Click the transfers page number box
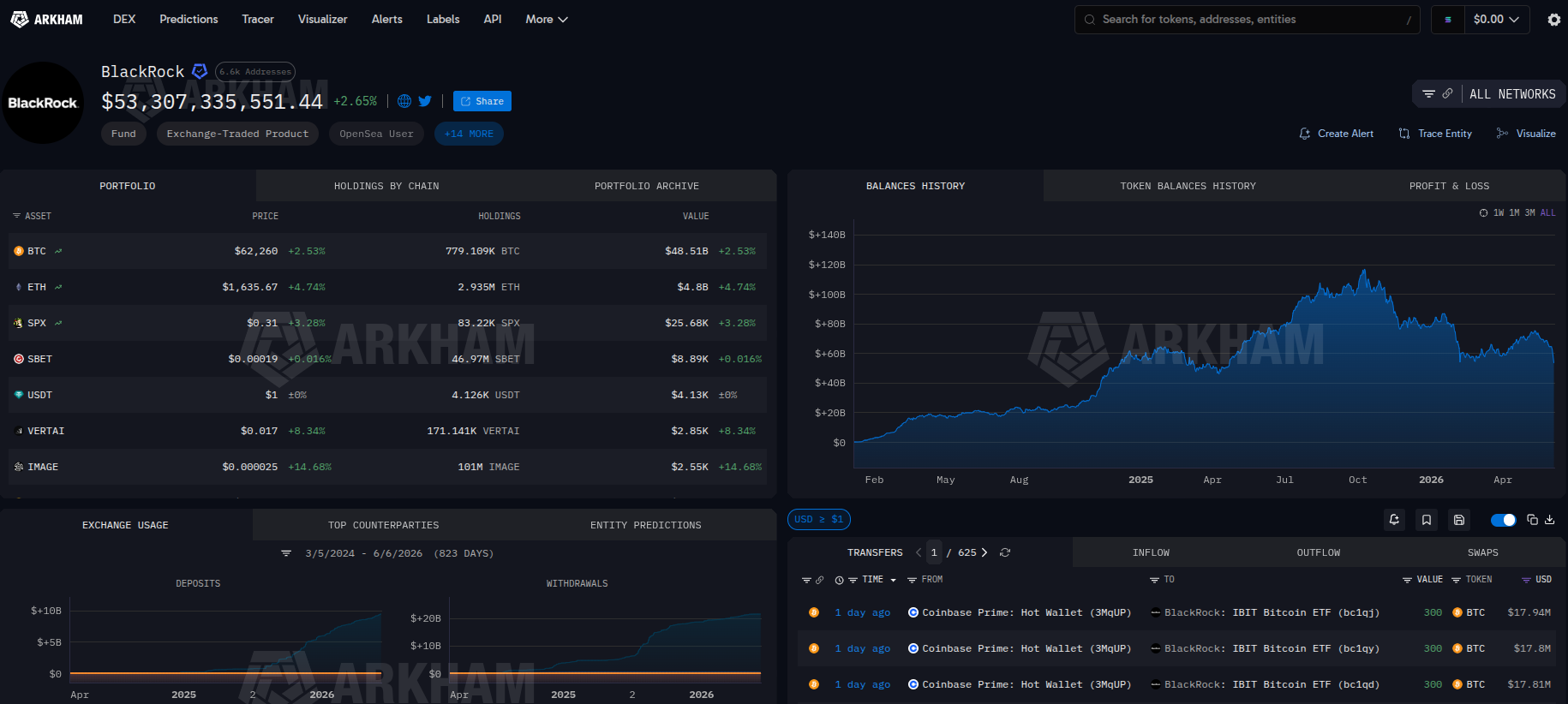Screen dimensions: 1568x704 pos(934,552)
